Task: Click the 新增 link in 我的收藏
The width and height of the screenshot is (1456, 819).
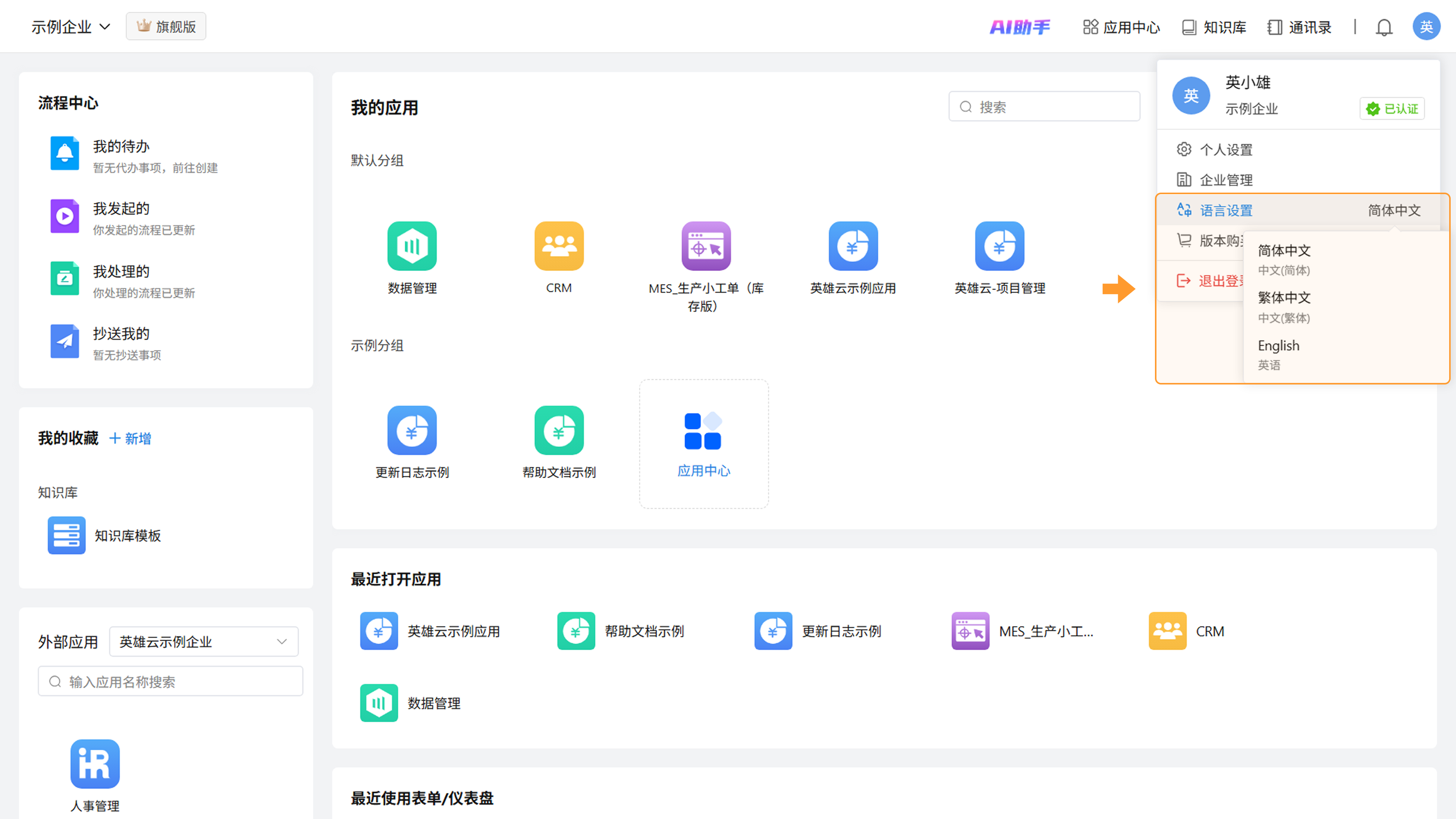Action: click(x=130, y=439)
